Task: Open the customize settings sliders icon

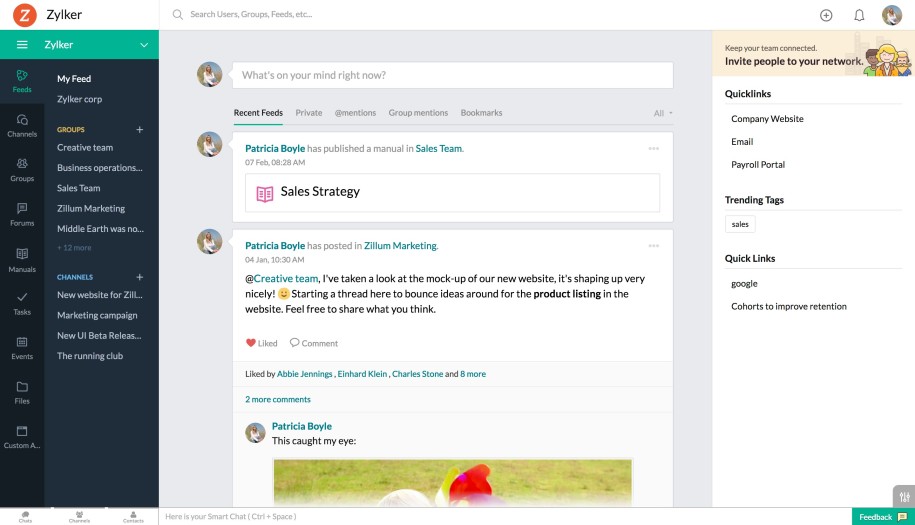Action: [x=904, y=496]
